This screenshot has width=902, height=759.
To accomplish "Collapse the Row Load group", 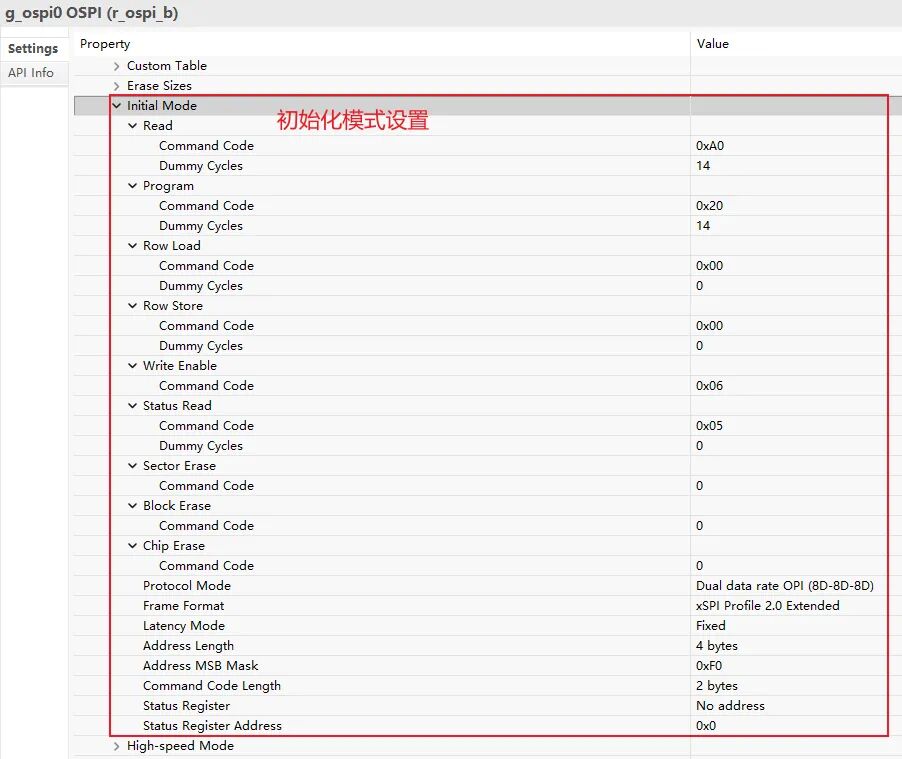I will click(133, 246).
